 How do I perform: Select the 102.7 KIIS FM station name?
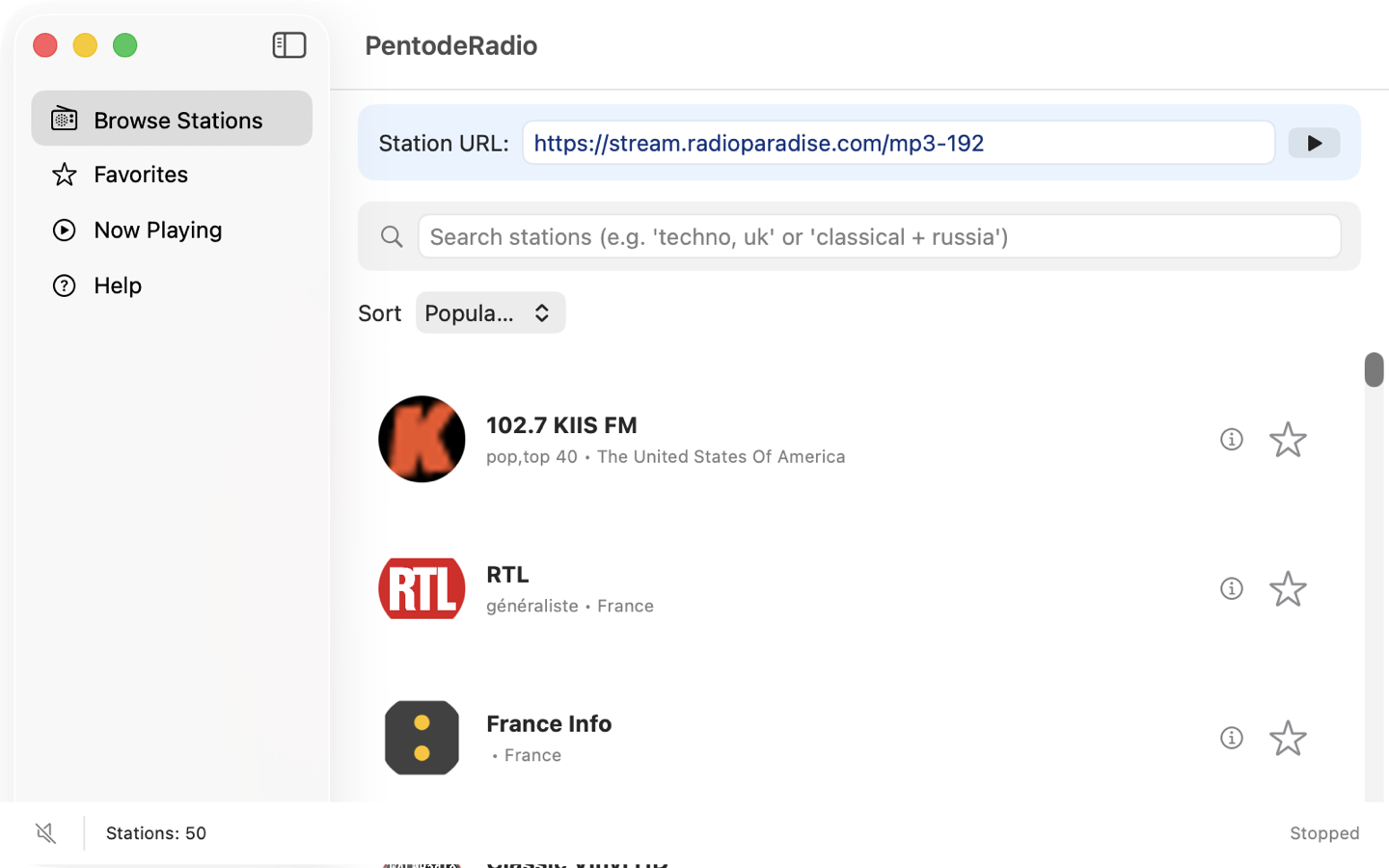click(x=561, y=425)
